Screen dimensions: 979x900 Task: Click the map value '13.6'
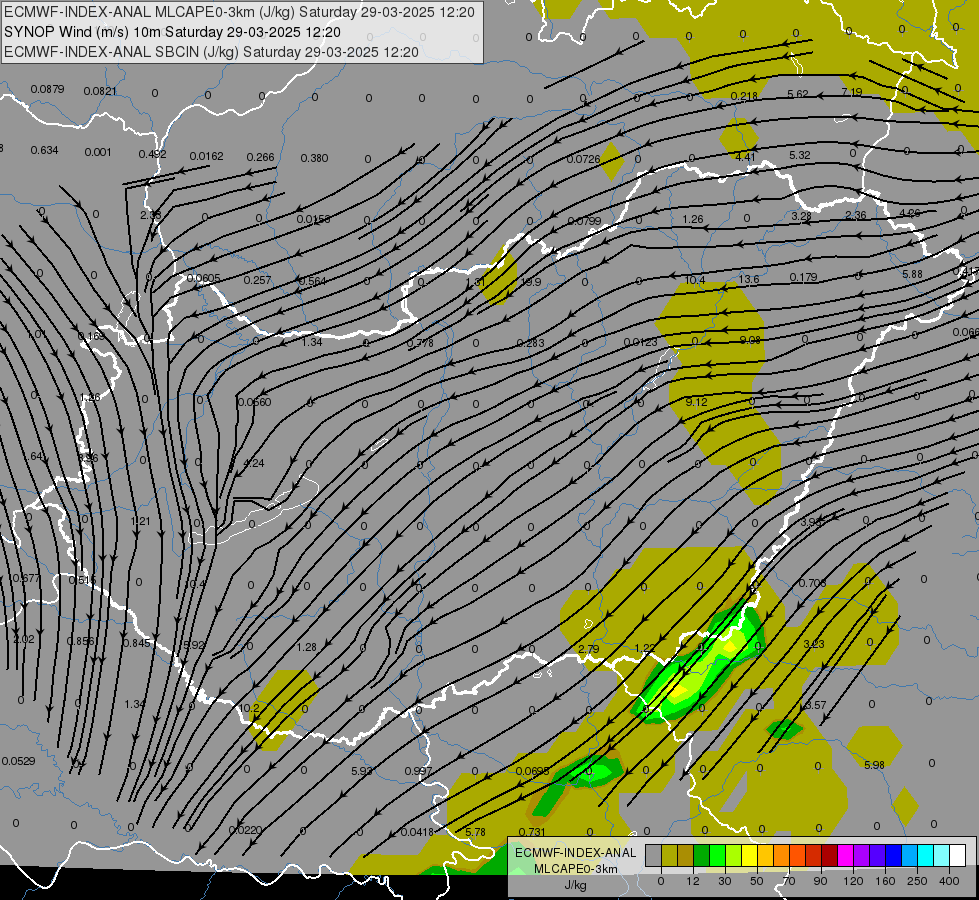coord(749,279)
